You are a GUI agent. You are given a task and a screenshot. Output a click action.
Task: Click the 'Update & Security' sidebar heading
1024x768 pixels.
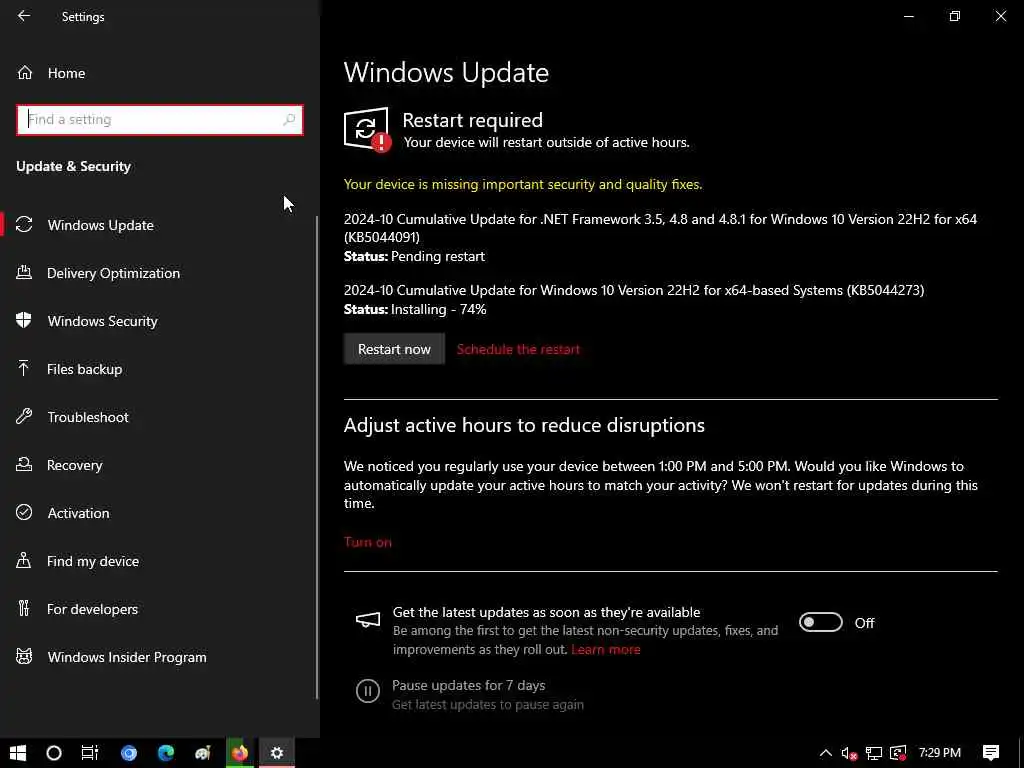[x=73, y=167]
